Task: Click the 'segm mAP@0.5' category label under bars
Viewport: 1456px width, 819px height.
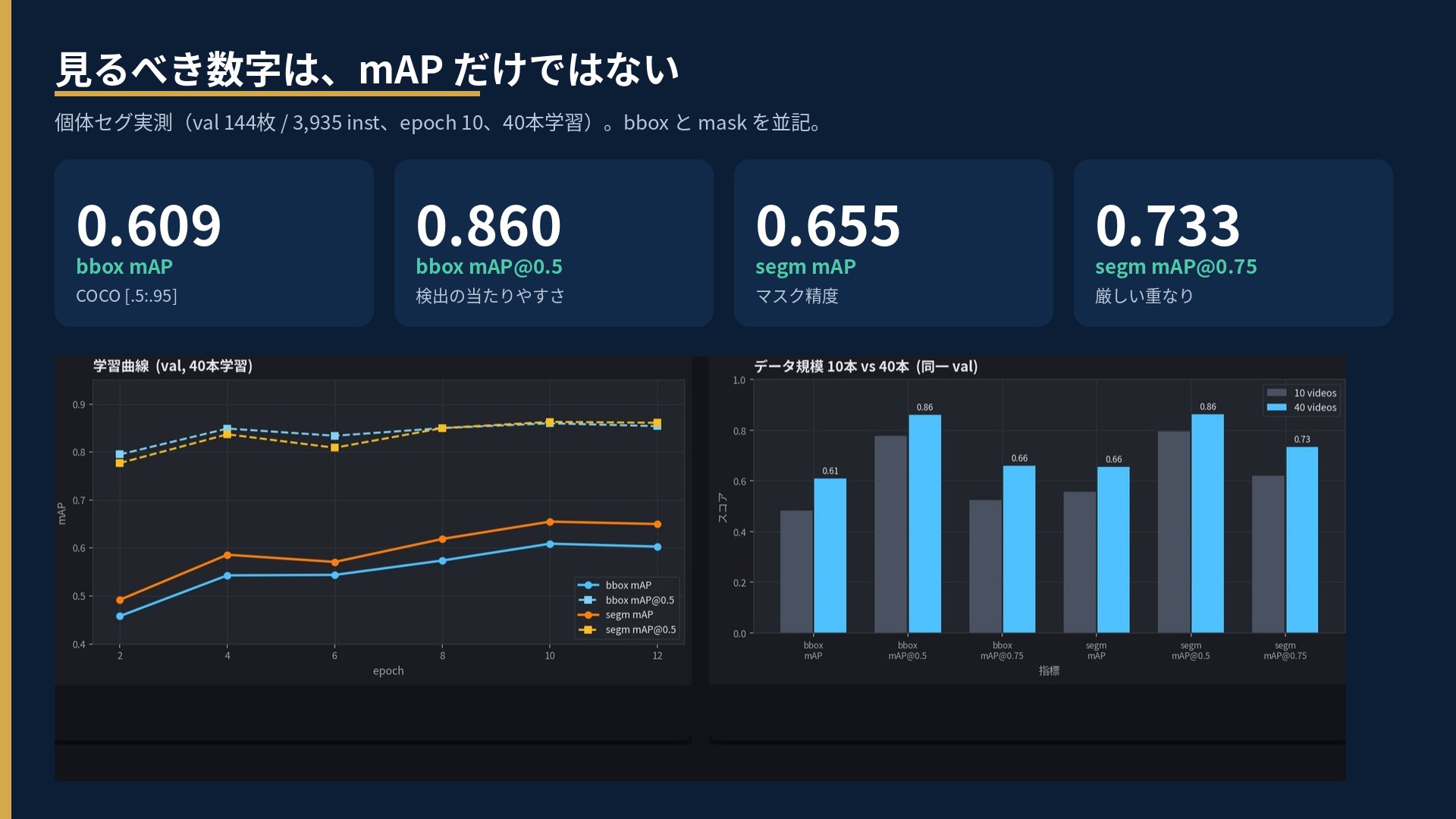Action: point(1191,651)
